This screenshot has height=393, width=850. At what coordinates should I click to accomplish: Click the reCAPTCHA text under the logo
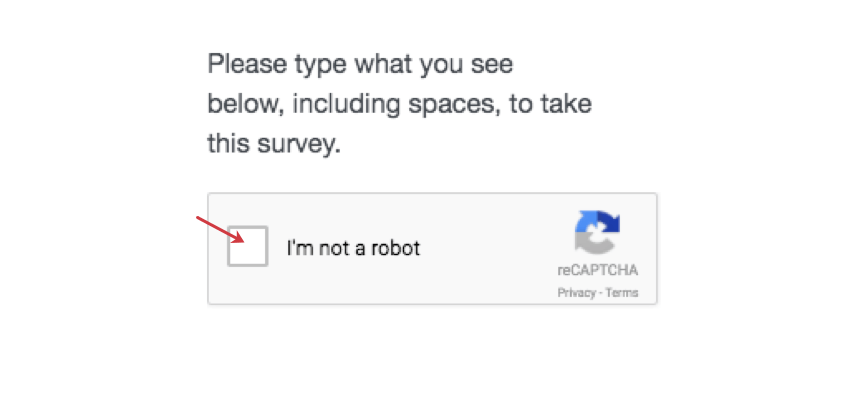(x=597, y=270)
